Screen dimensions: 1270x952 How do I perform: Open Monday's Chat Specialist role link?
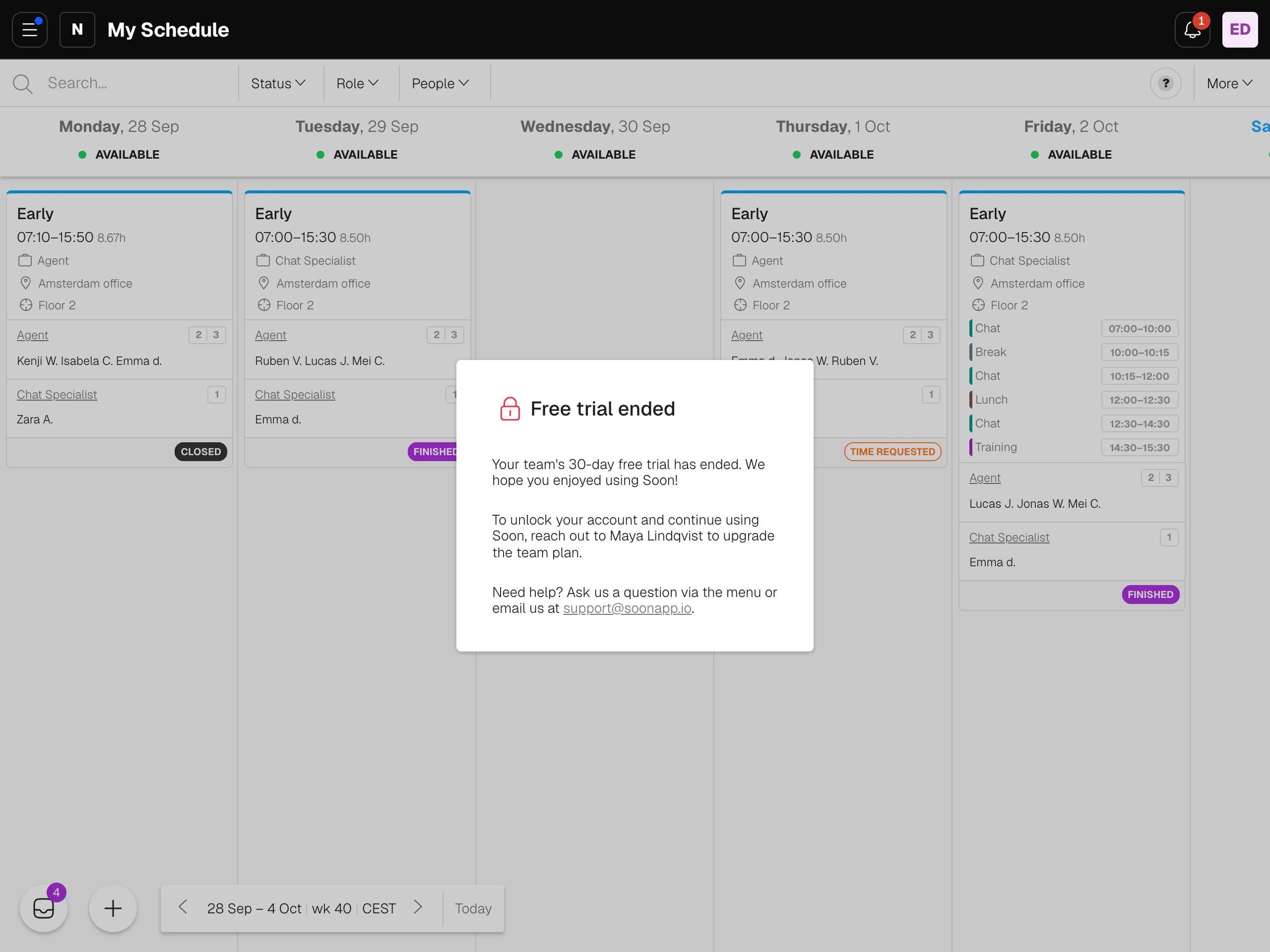pyautogui.click(x=57, y=394)
